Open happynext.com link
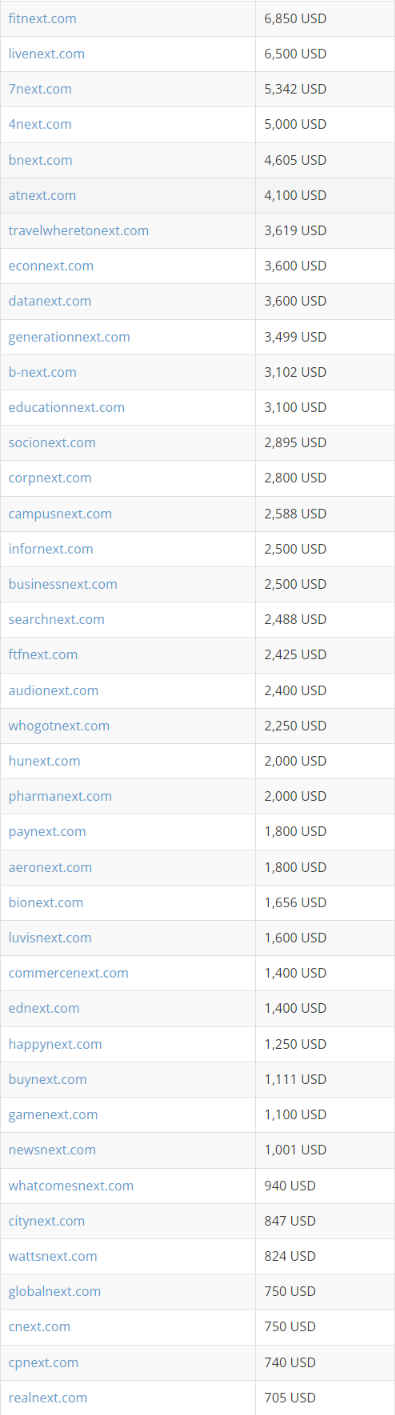Image resolution: width=395 pixels, height=1415 pixels. 55,1044
